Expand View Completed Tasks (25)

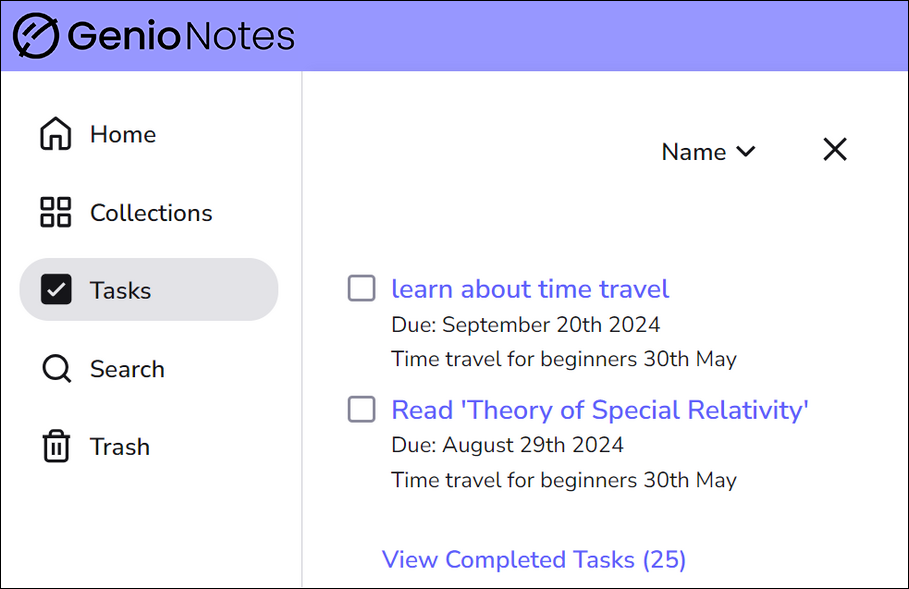[x=534, y=559]
